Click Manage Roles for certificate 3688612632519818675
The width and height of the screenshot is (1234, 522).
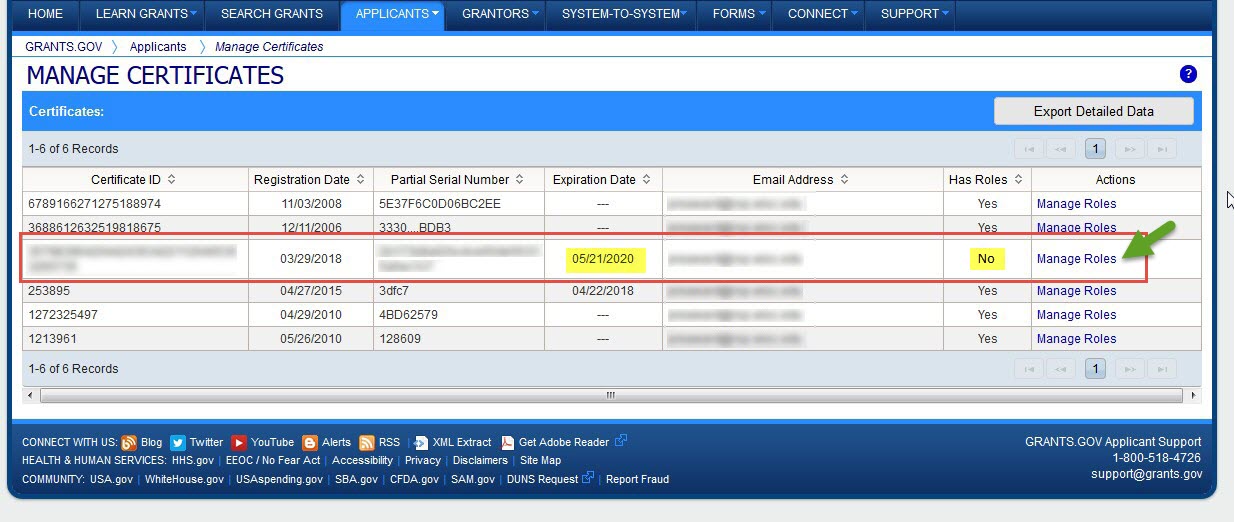(x=1076, y=228)
